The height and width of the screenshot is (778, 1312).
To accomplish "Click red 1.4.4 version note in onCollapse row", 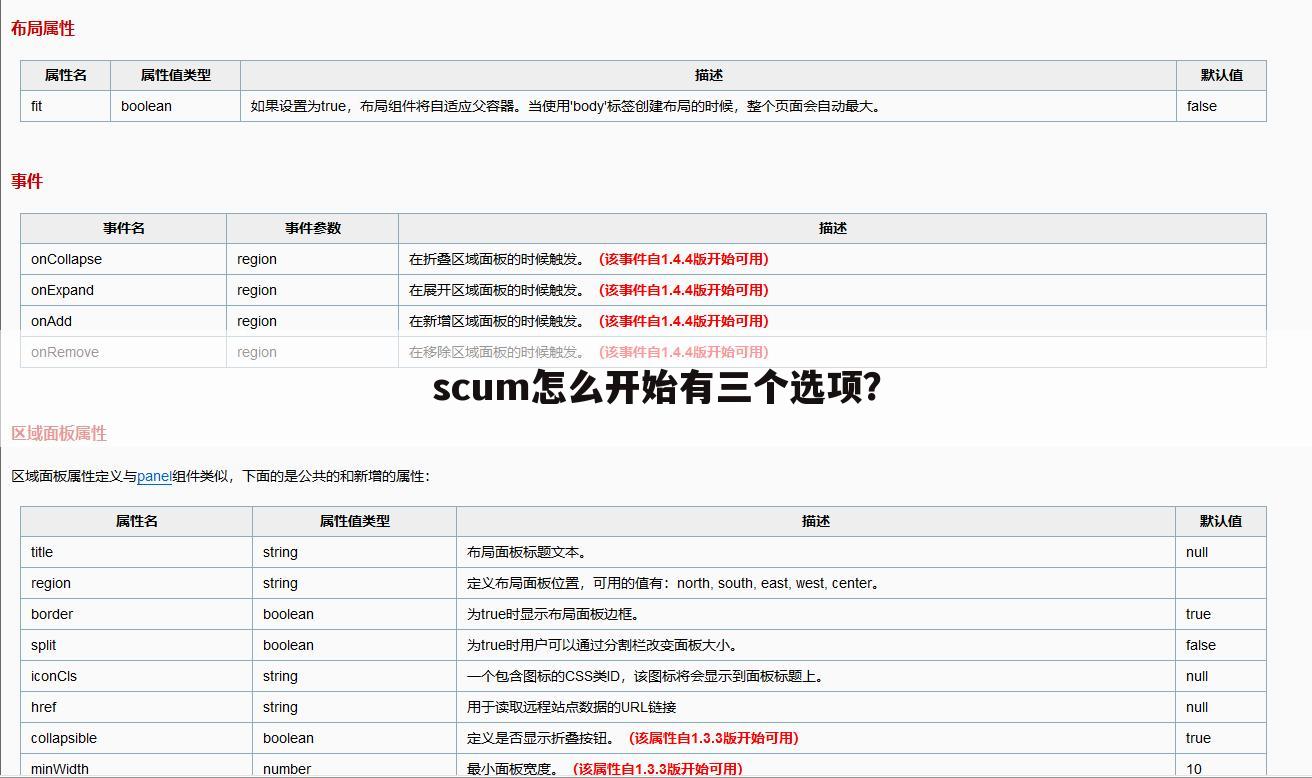I will coord(684,259).
